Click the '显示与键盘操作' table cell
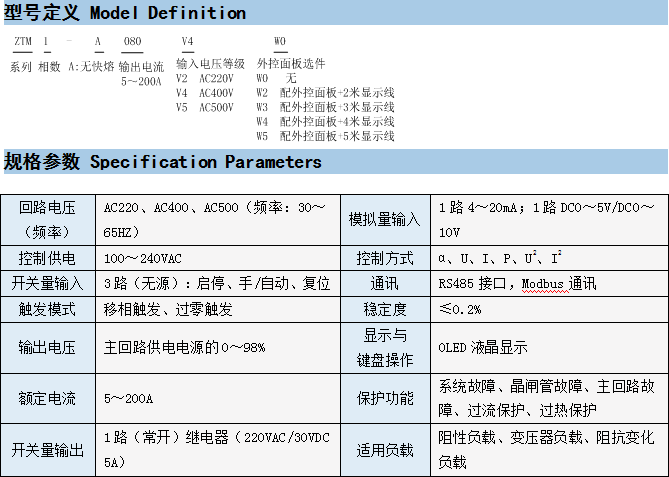Viewport: 669px width, 477px height. (x=385, y=348)
